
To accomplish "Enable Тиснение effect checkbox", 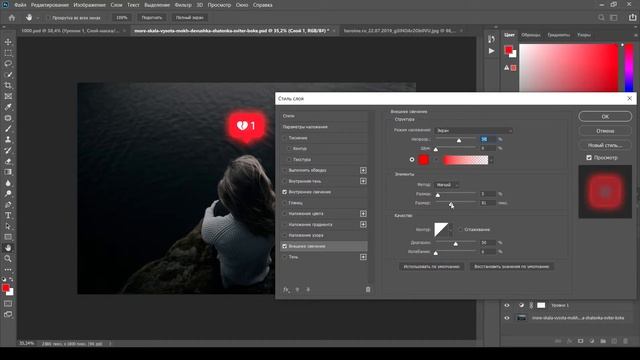I will point(284,138).
